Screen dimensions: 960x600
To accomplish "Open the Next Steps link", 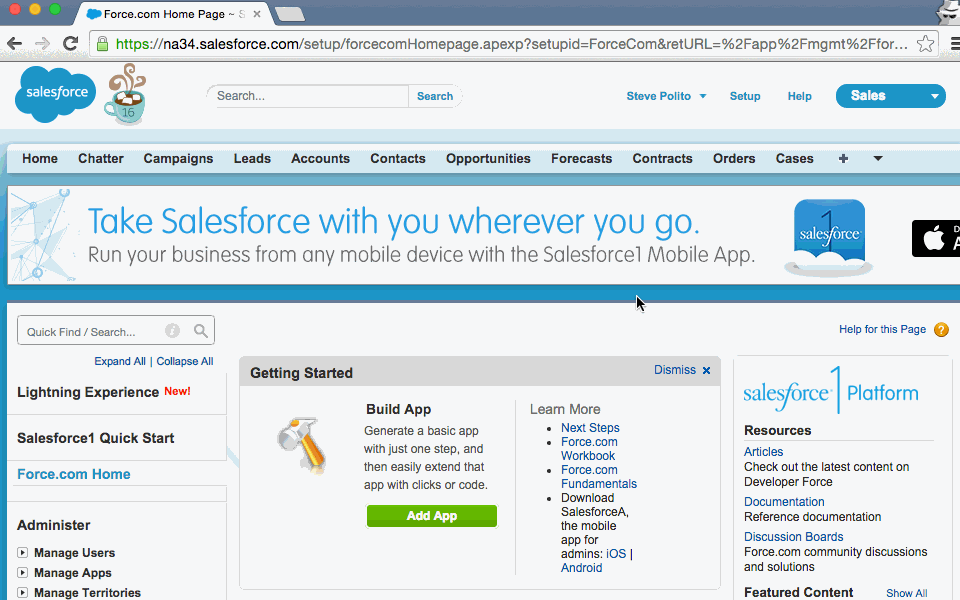I will 590,427.
